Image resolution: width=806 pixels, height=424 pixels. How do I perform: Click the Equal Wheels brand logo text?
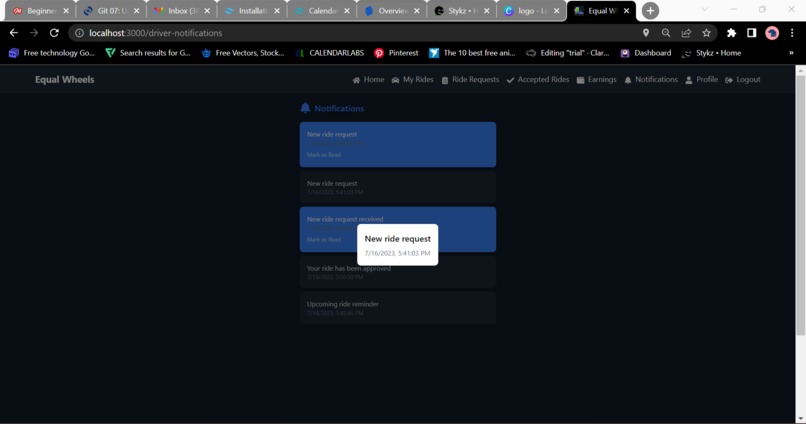[x=65, y=80]
